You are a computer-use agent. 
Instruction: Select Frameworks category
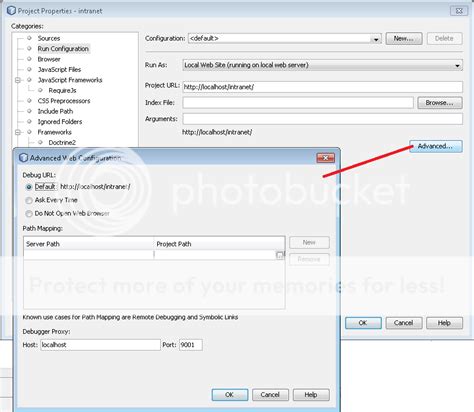click(54, 132)
